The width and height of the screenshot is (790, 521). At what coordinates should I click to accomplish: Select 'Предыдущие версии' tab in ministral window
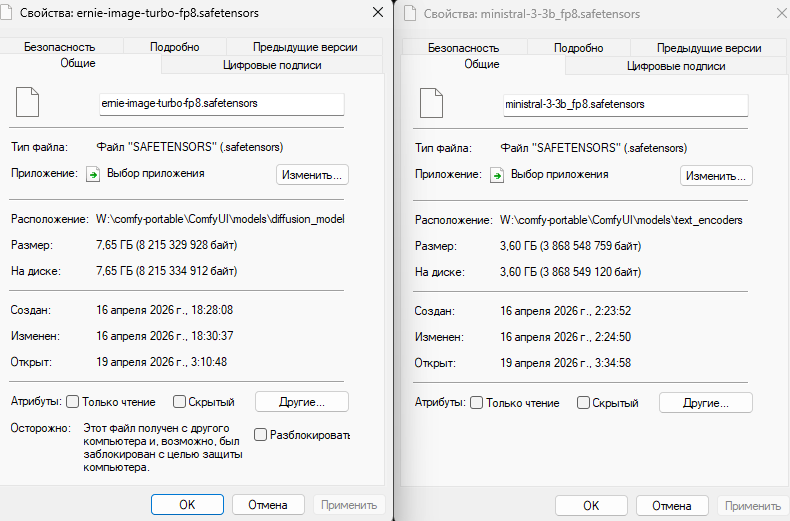point(709,48)
